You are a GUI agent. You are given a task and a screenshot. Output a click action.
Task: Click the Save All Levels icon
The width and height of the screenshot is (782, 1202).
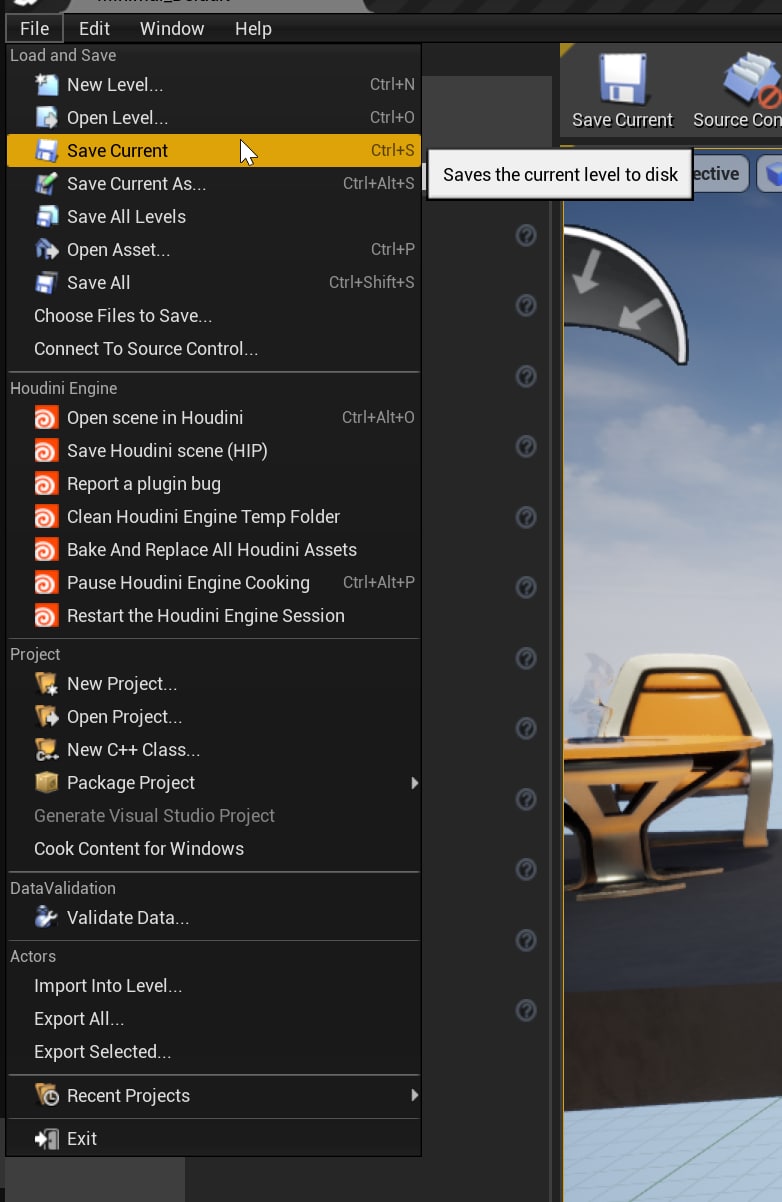[x=46, y=217]
